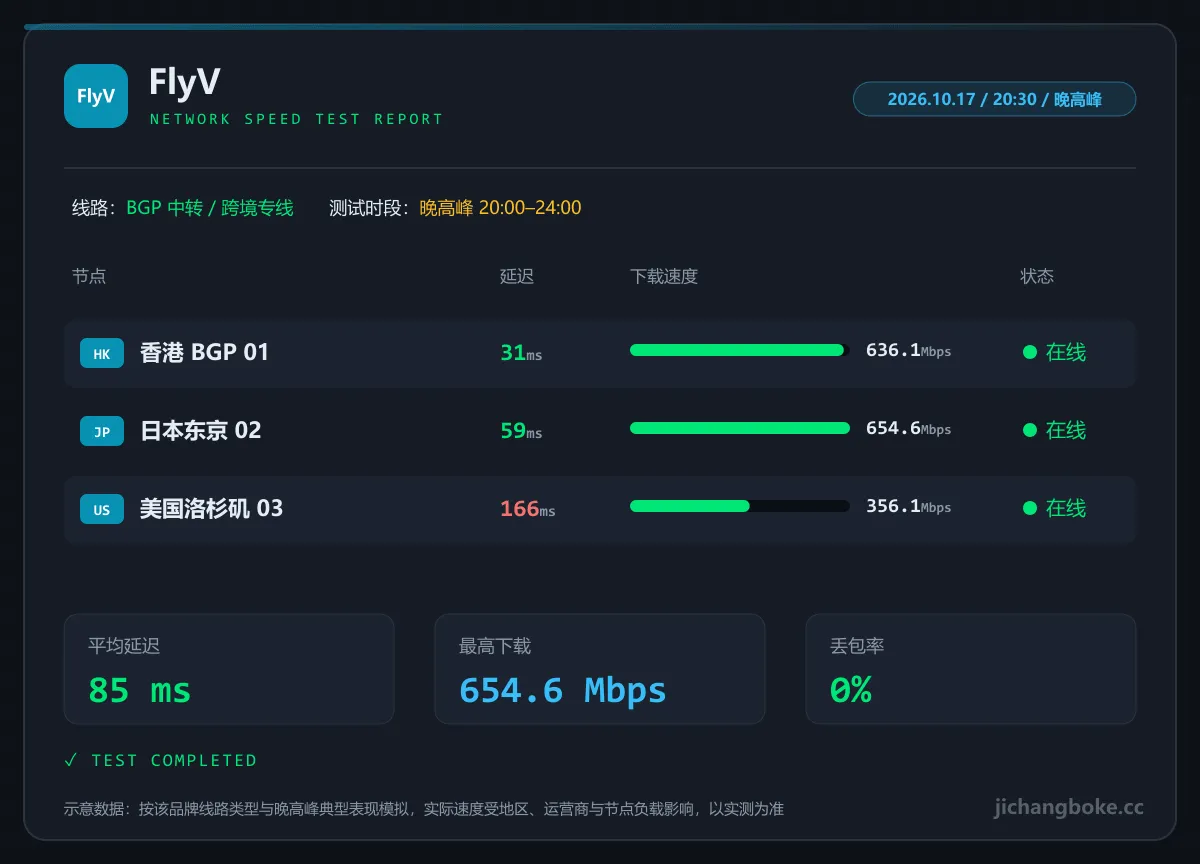Click the HK region badge

coord(102,353)
